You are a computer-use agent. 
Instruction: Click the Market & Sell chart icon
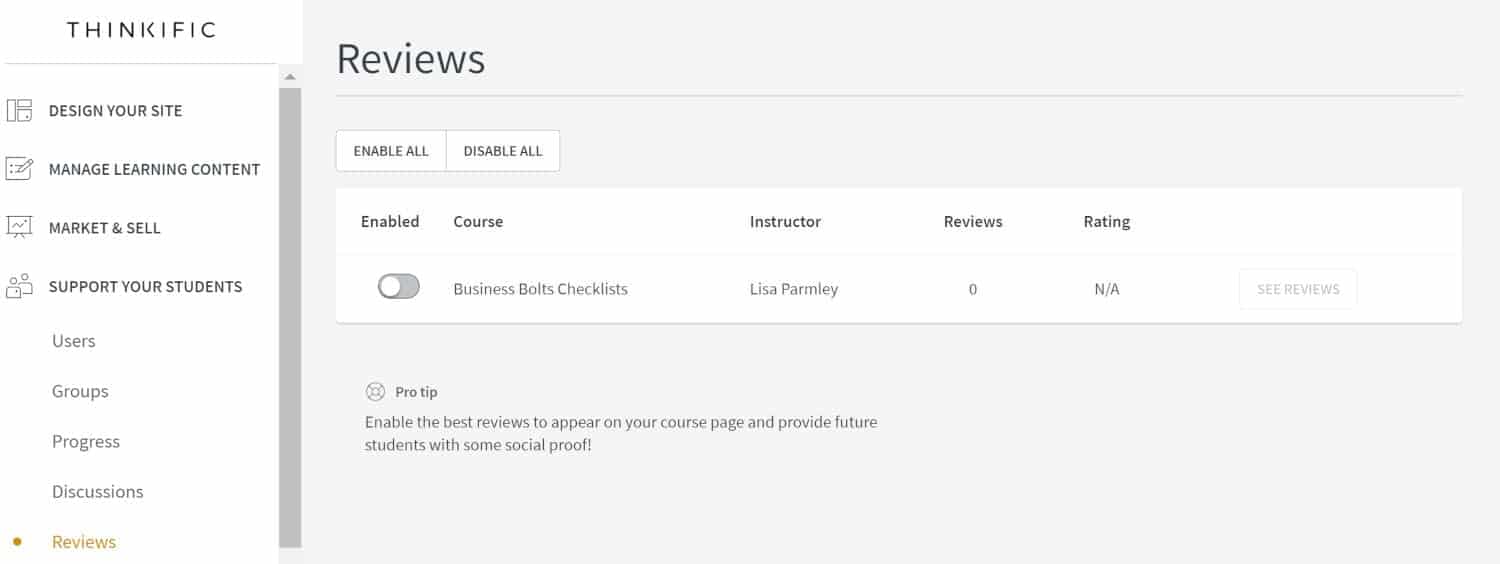tap(19, 227)
